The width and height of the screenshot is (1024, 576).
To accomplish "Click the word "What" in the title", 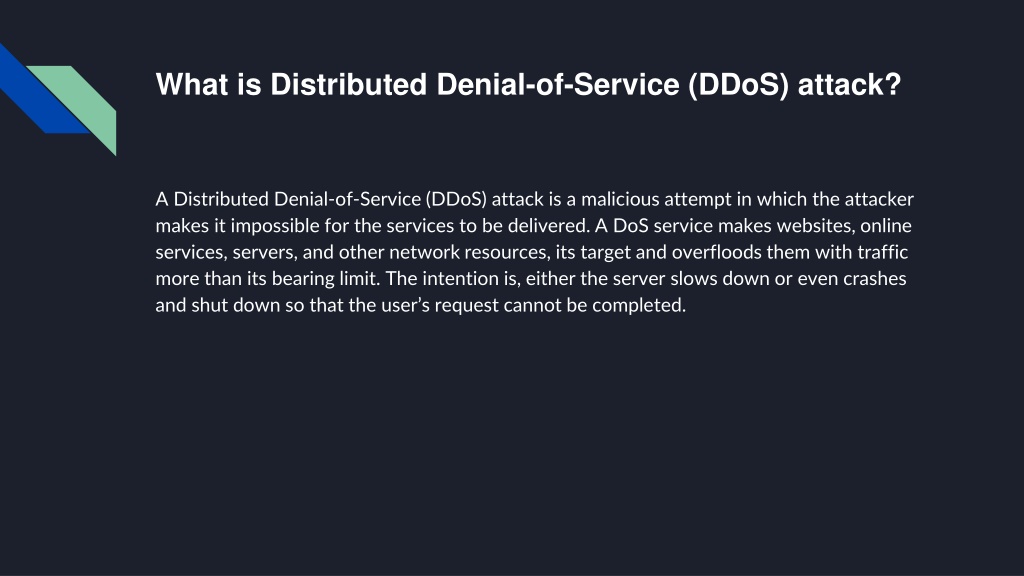I will (191, 85).
